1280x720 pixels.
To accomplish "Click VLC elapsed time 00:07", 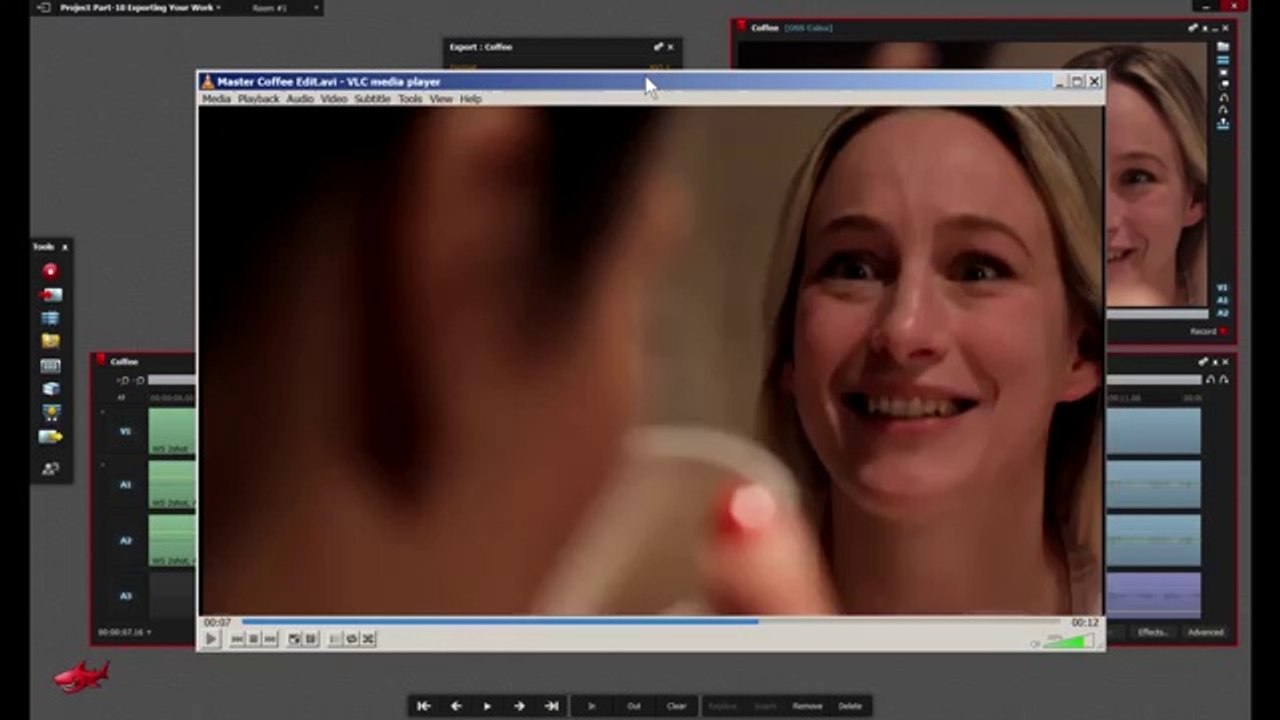I will [217, 622].
